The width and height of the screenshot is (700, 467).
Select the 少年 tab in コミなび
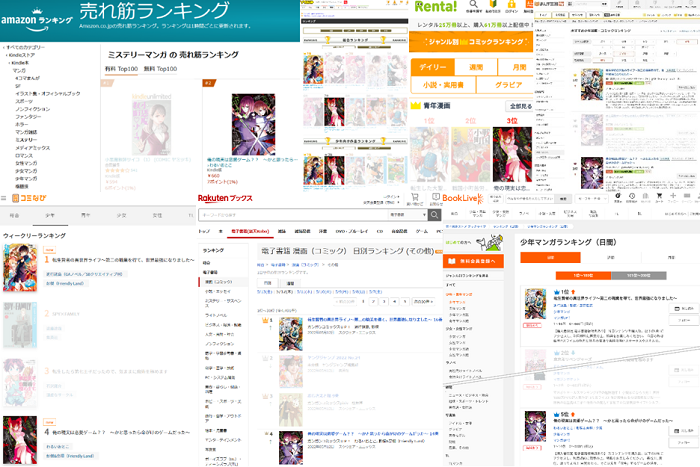pos(50,215)
